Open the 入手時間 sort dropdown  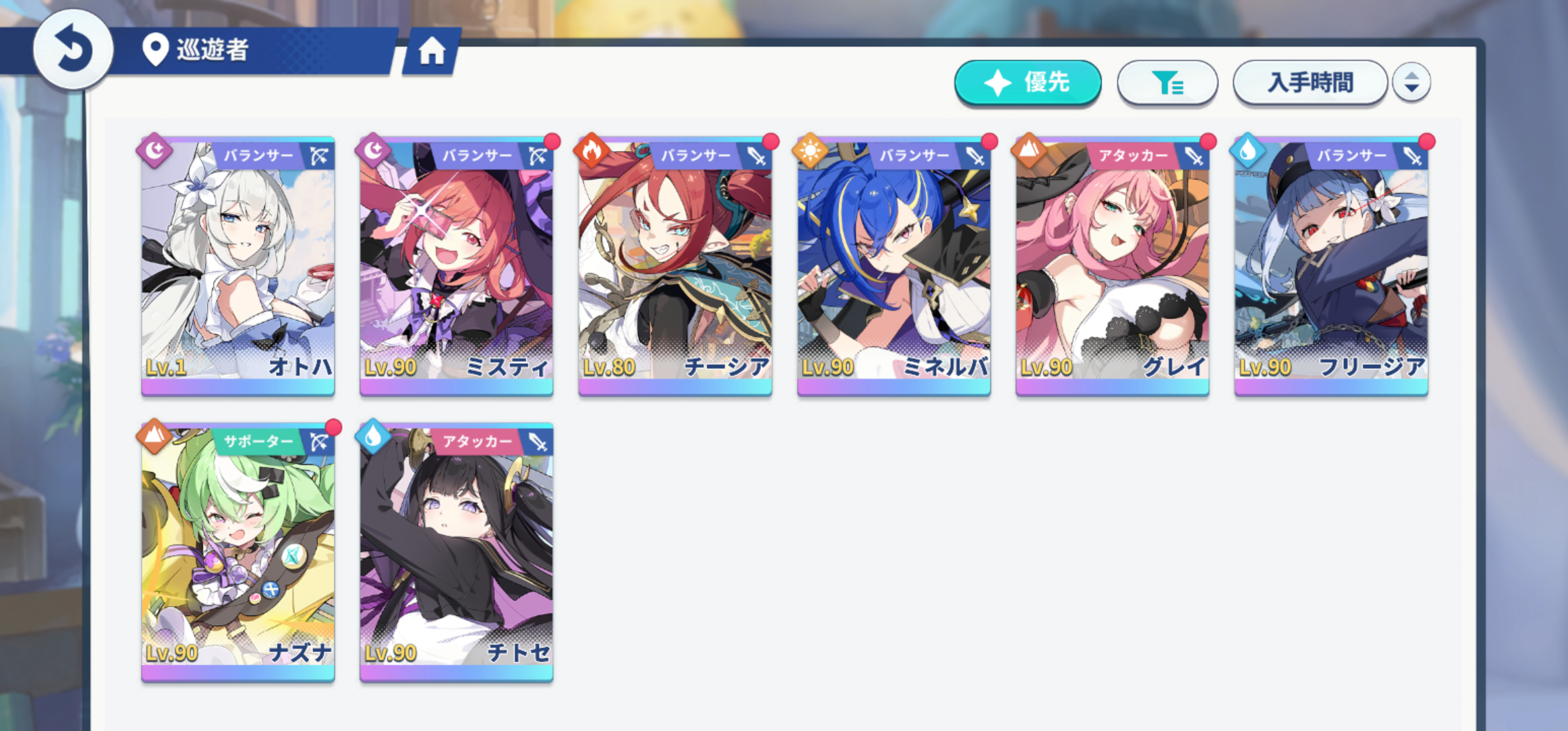click(1310, 82)
